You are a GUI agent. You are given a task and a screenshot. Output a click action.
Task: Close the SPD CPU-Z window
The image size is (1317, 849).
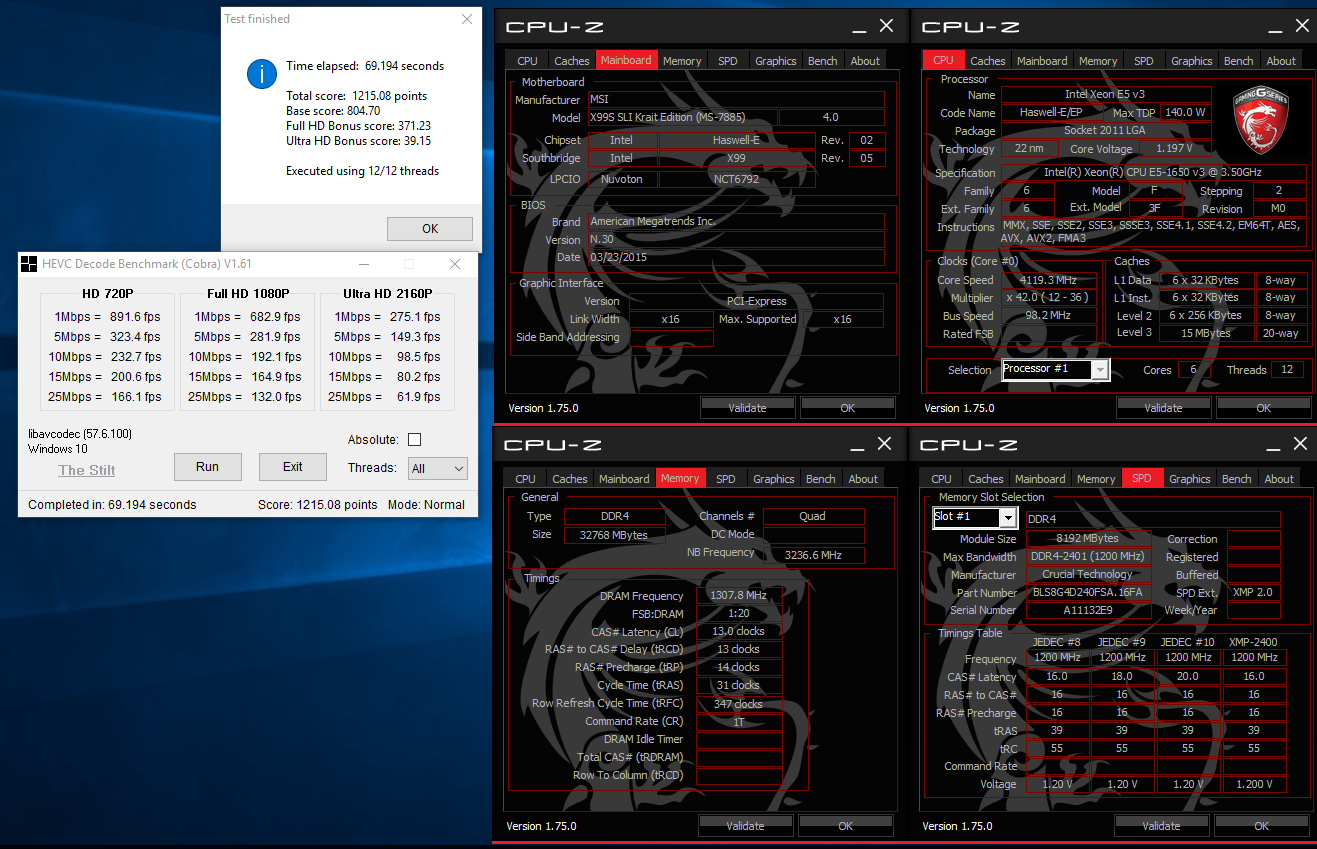click(x=1300, y=444)
